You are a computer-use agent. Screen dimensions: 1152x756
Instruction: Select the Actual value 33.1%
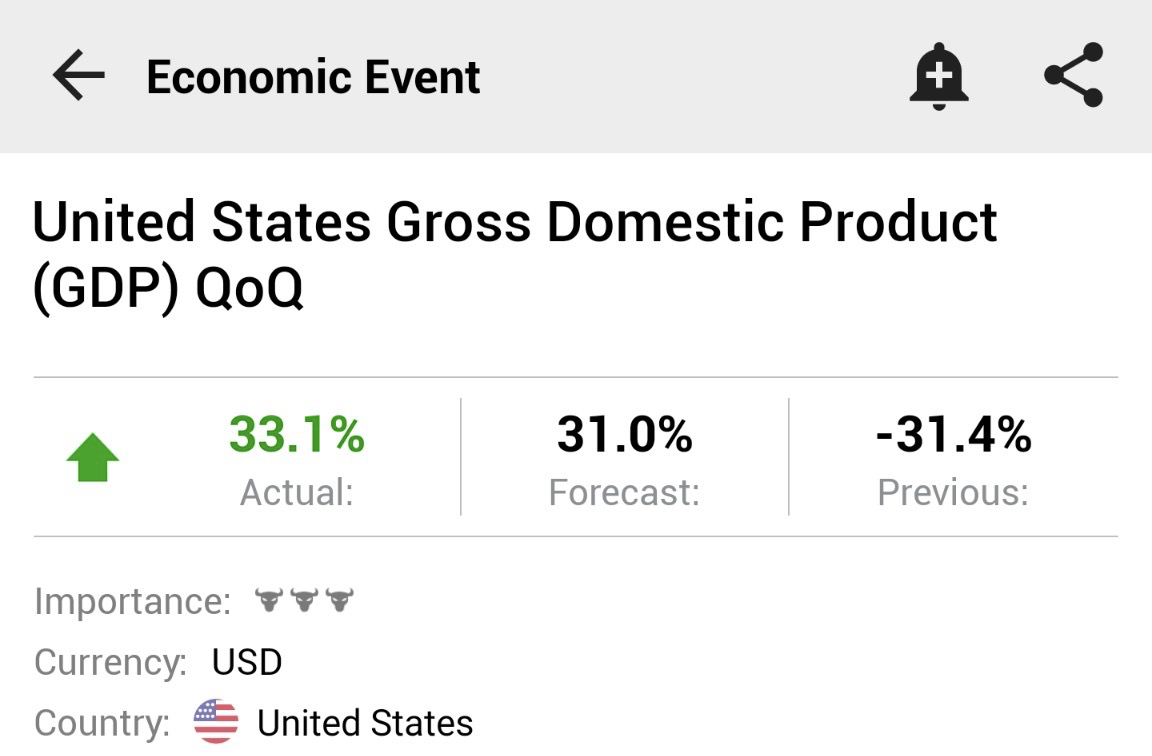click(x=297, y=434)
